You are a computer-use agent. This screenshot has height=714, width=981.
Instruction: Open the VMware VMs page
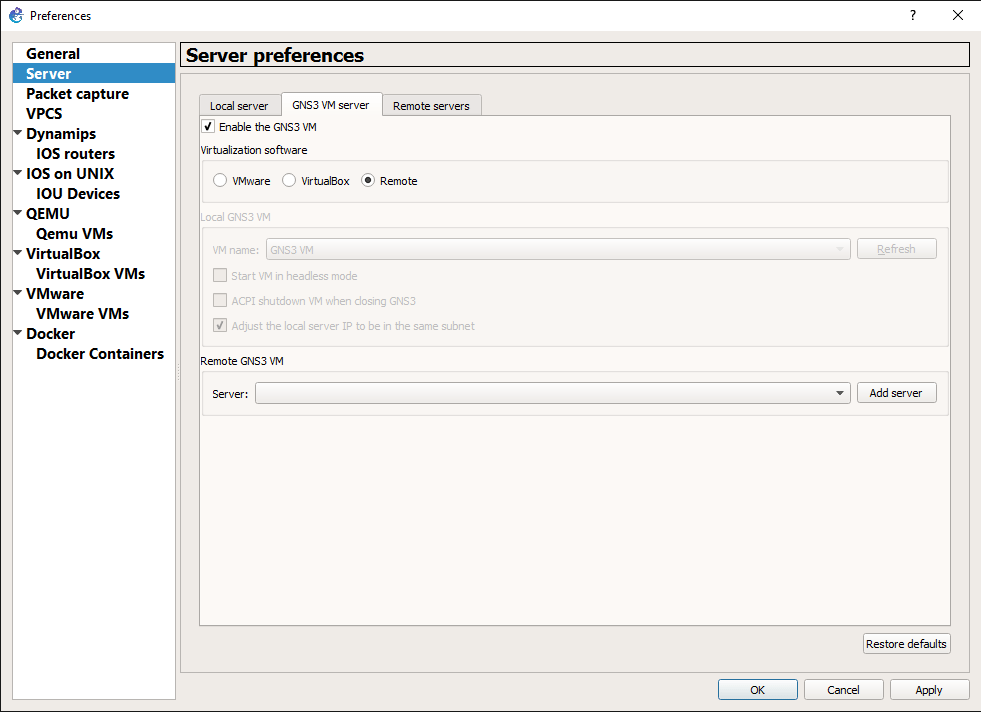83,314
